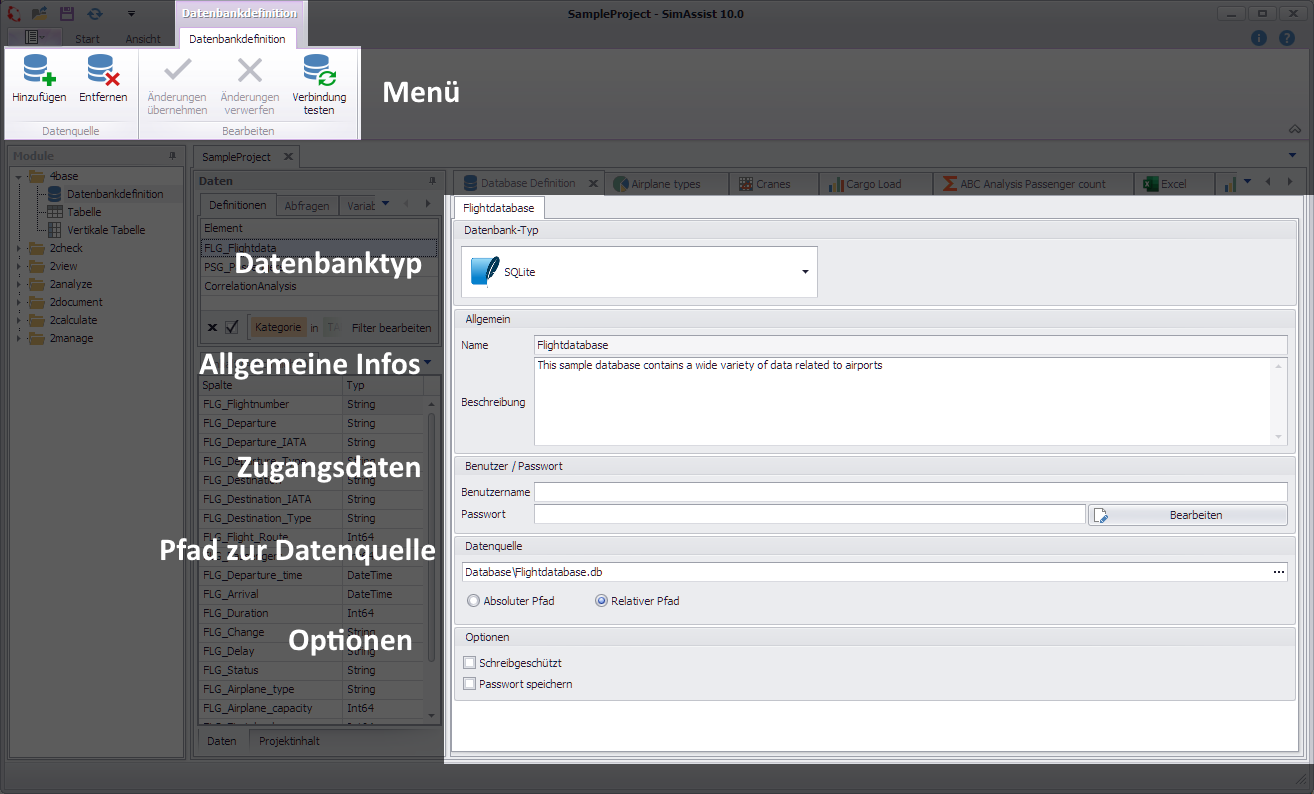Image resolution: width=1314 pixels, height=794 pixels.
Task: Click the help question mark icon
Action: pyautogui.click(x=1287, y=38)
